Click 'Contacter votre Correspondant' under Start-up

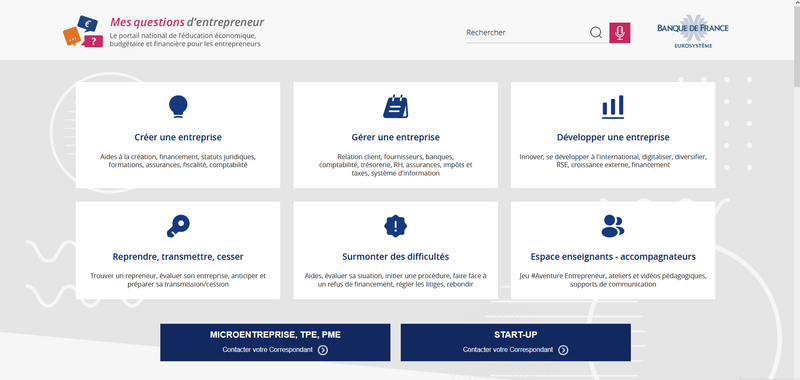click(508, 350)
